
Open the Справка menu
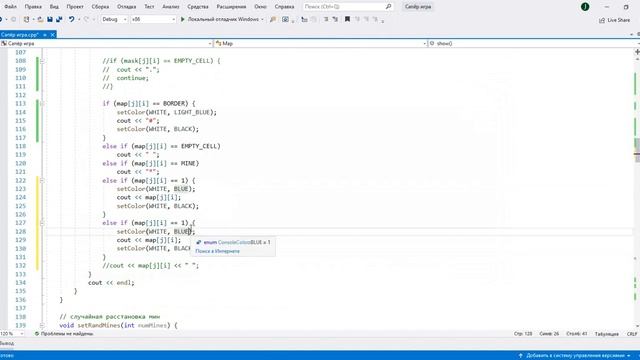[284, 7]
